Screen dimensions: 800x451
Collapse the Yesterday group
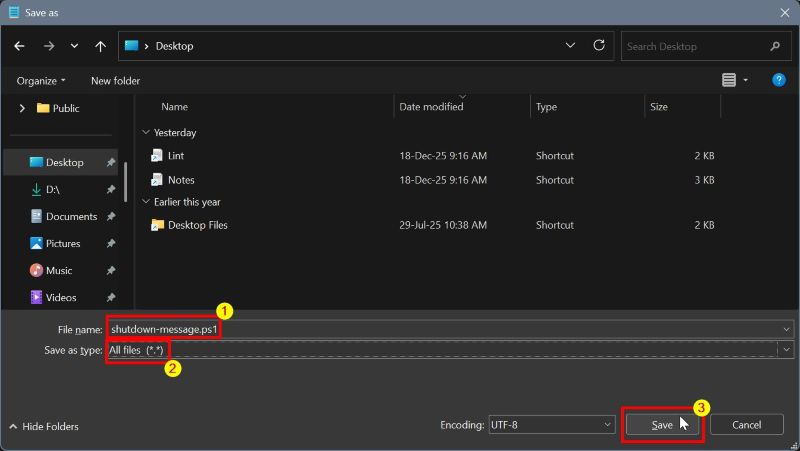145,132
